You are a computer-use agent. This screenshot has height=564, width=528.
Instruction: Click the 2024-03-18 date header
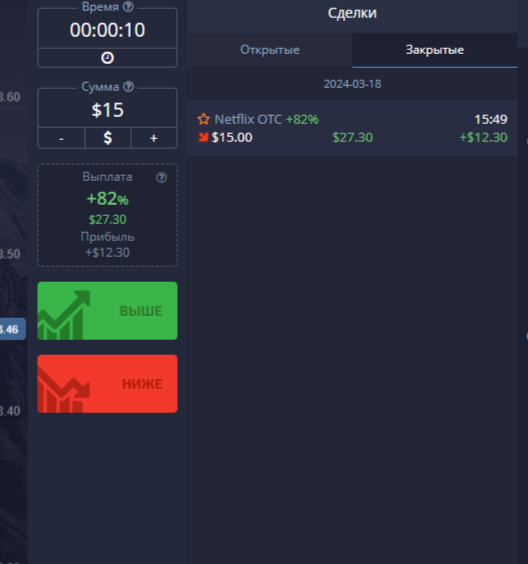(352, 84)
